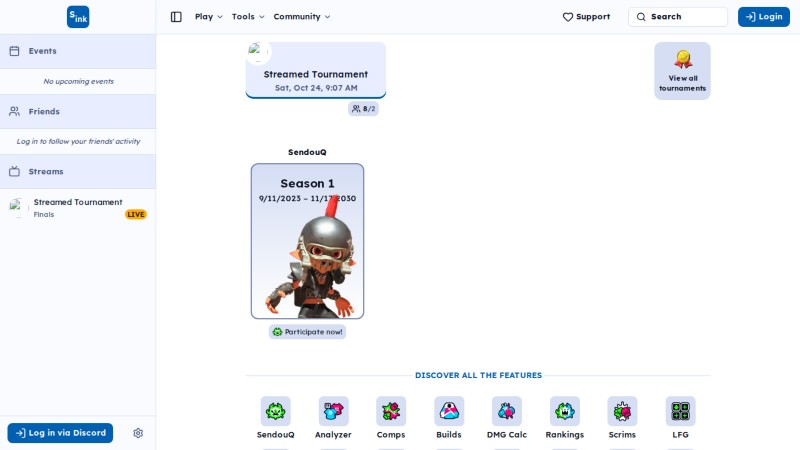Open the LFG feature icon
800x450 pixels.
click(x=681, y=411)
